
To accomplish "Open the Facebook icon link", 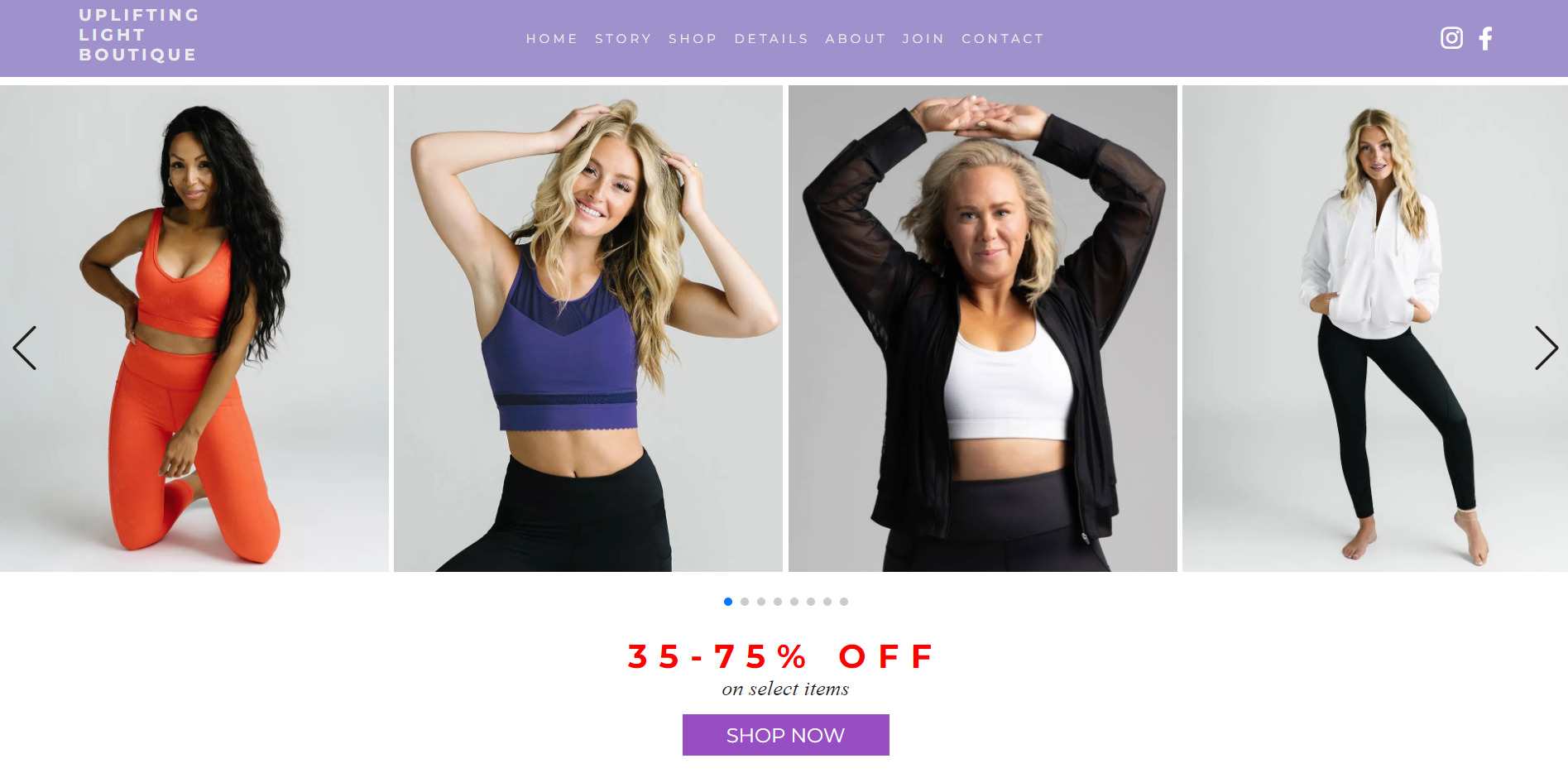I will [x=1485, y=38].
